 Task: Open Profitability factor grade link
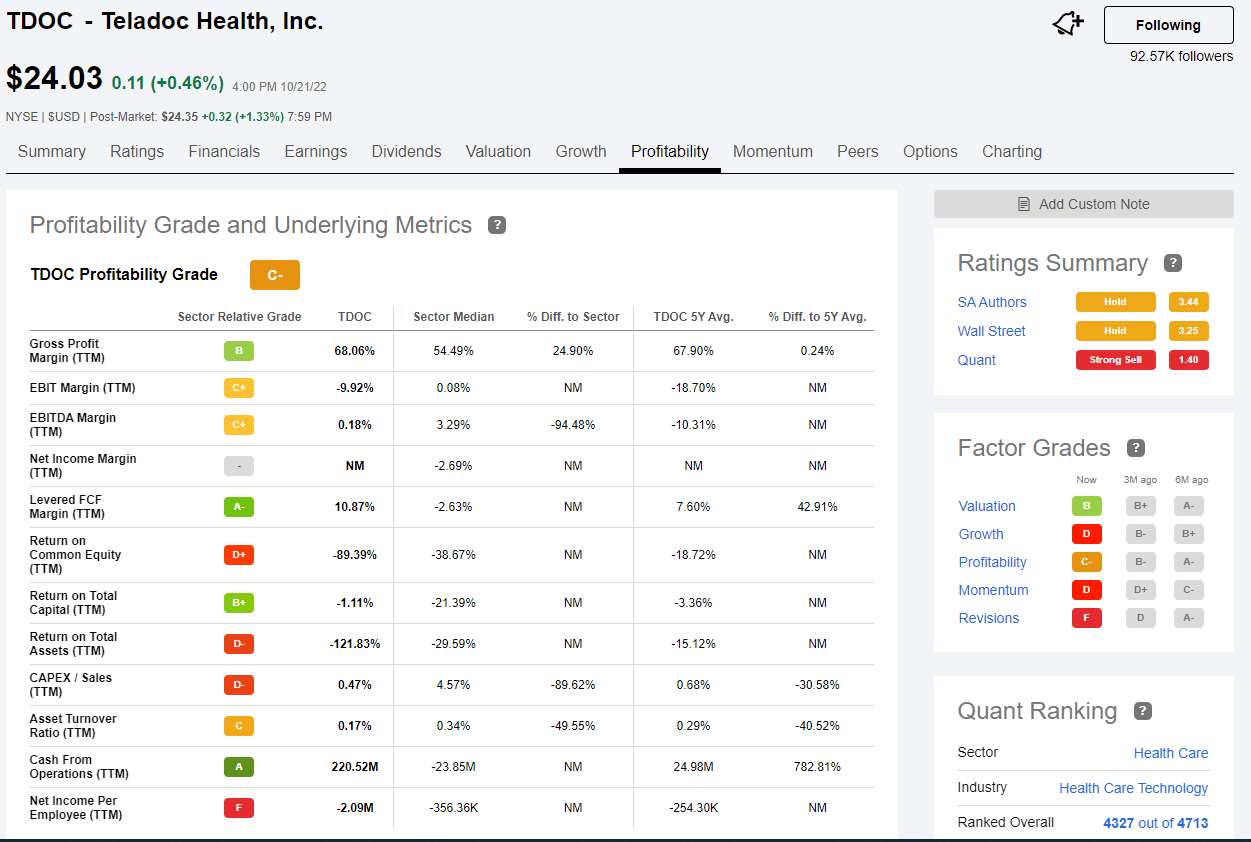(993, 562)
